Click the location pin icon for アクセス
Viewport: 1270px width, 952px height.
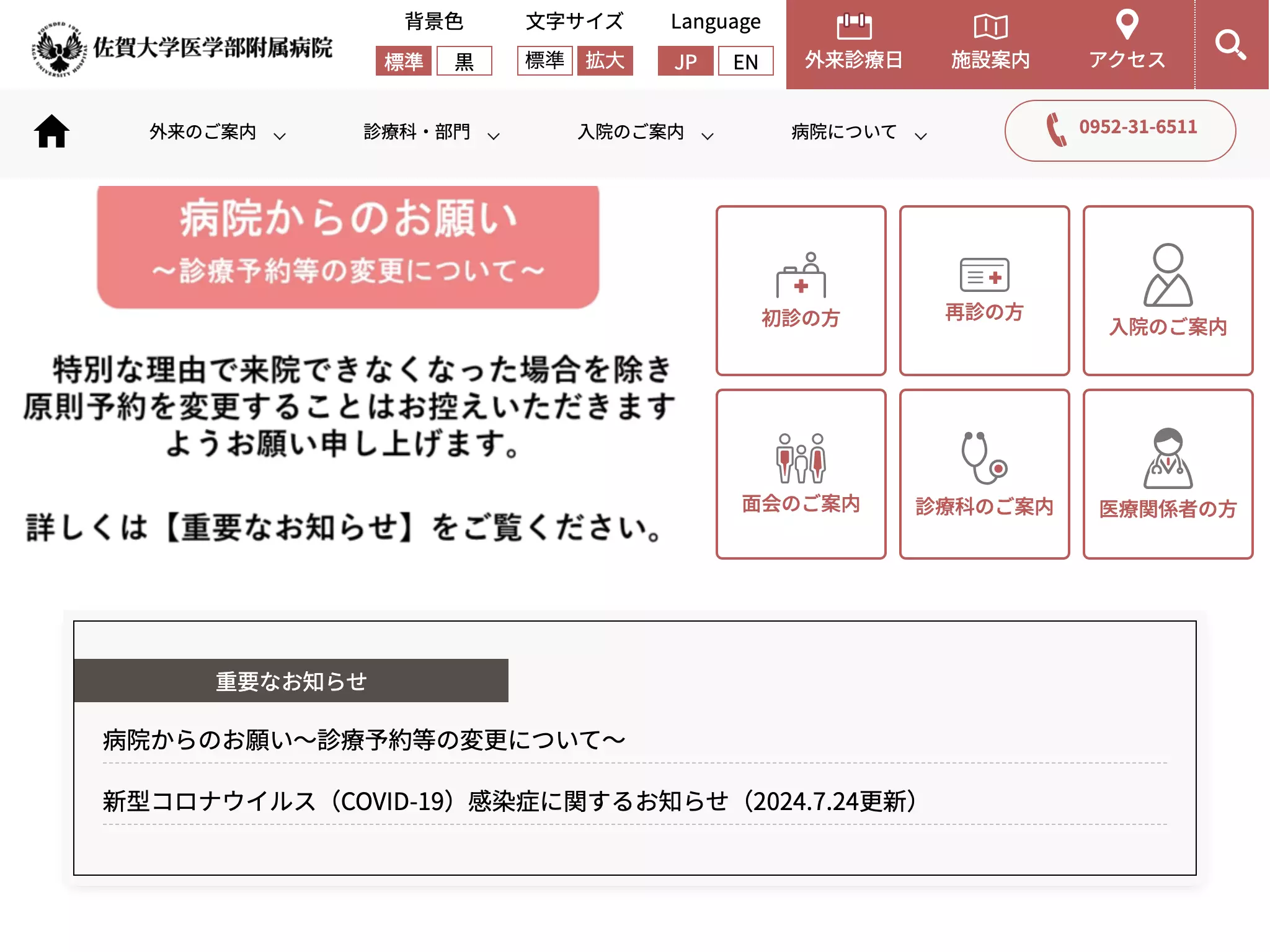(x=1127, y=25)
